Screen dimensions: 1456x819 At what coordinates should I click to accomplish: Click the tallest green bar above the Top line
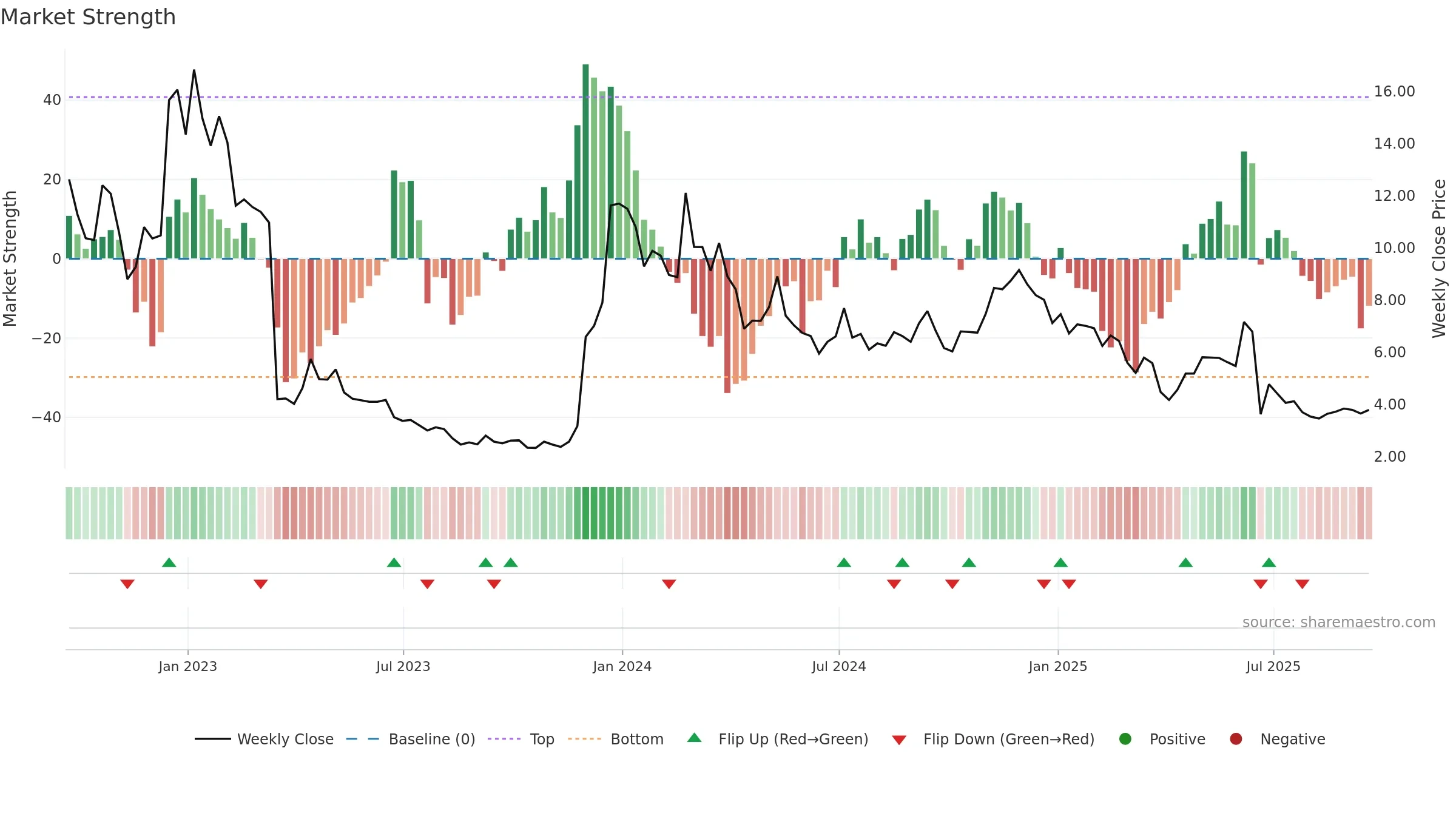pyautogui.click(x=585, y=161)
